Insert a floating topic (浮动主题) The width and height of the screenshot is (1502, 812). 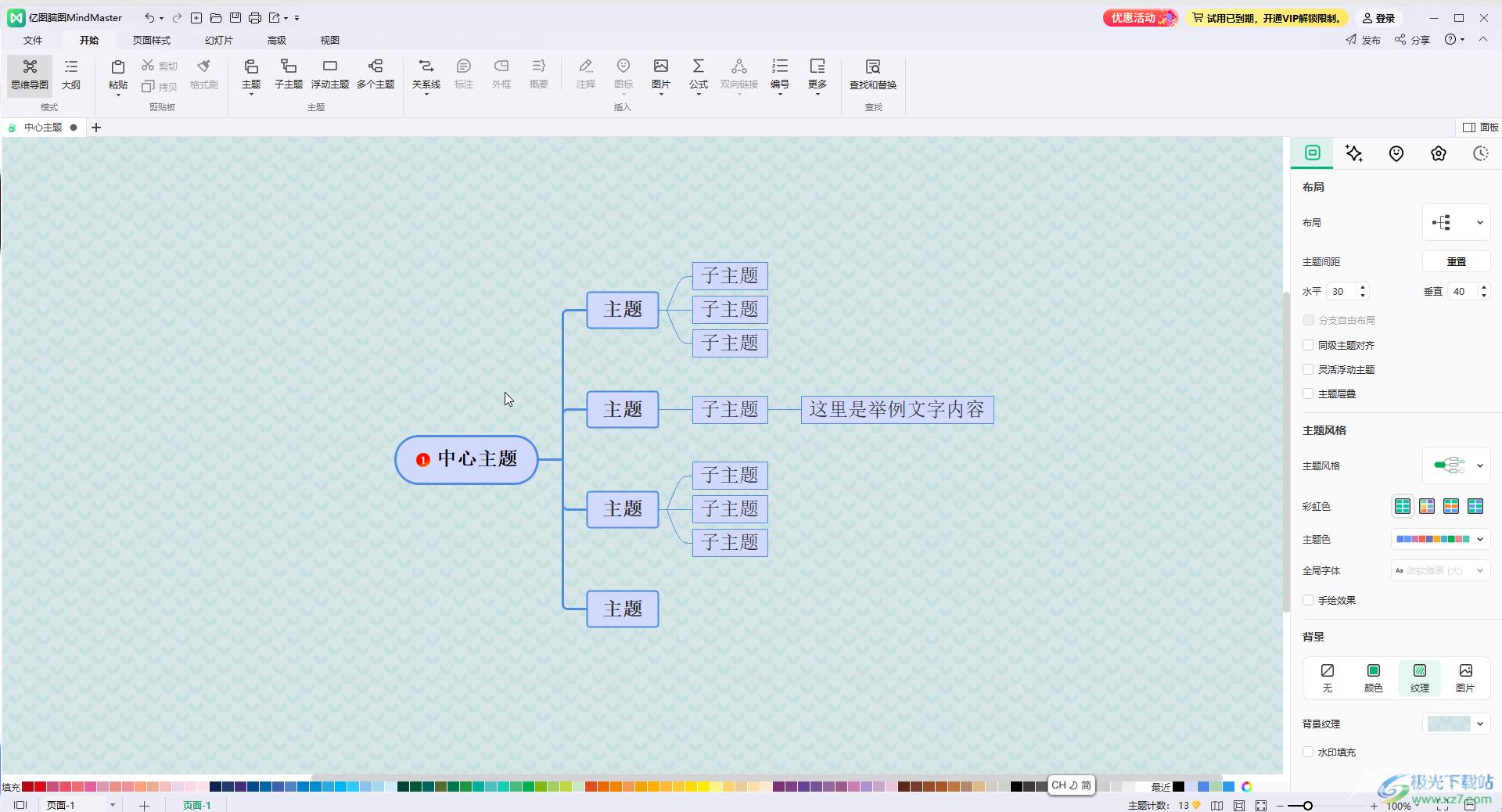point(330,75)
